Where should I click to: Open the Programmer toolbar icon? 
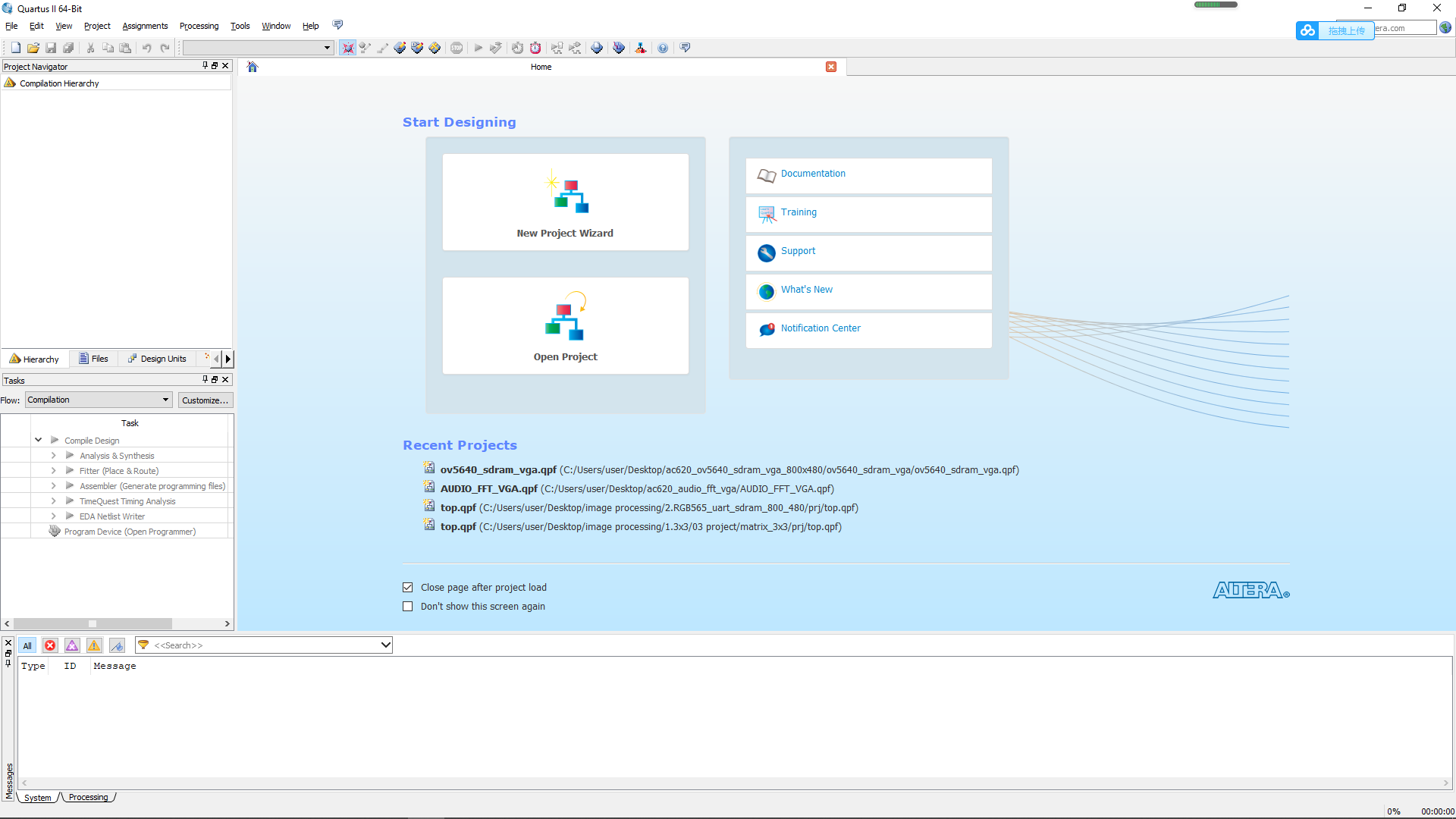[619, 48]
